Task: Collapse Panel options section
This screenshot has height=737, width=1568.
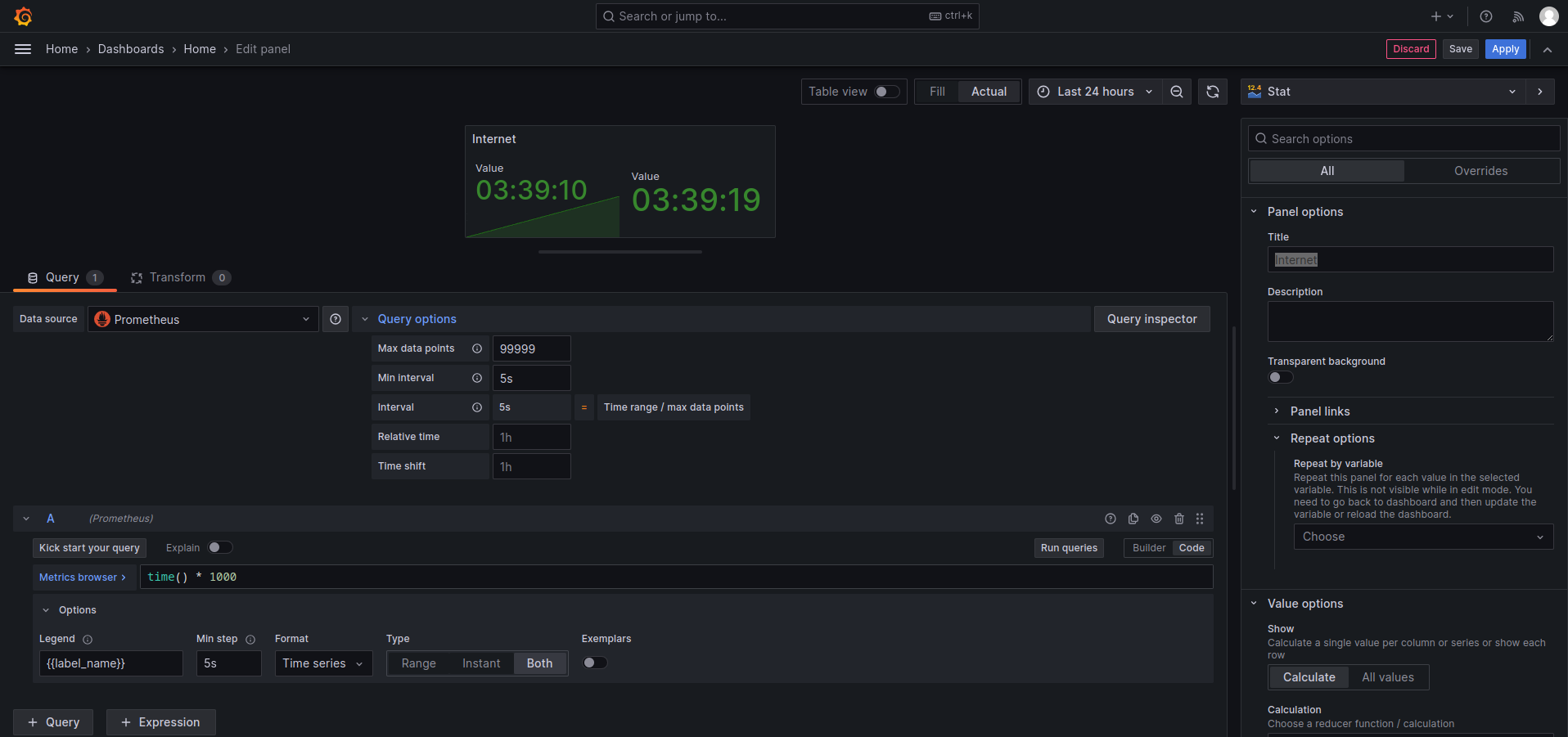Action: pos(1254,212)
